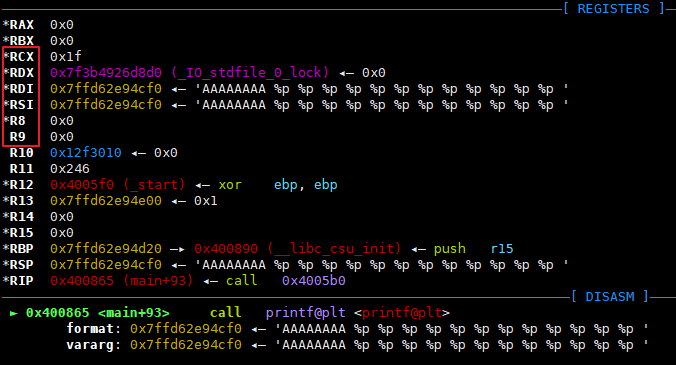The width and height of the screenshot is (676, 365).
Task: Click 0x400890 (__libc_csu_init) address
Action: (298, 249)
